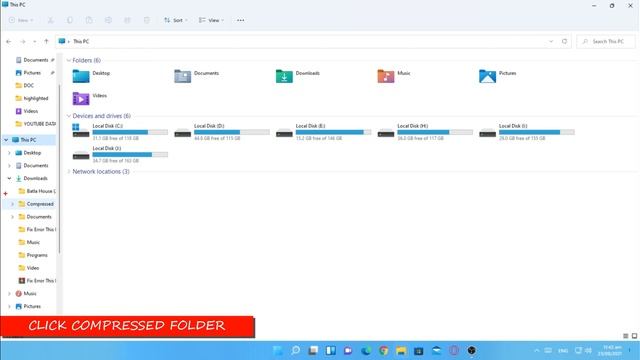
Task: Collapse the Folders (6) group
Action: point(69,60)
